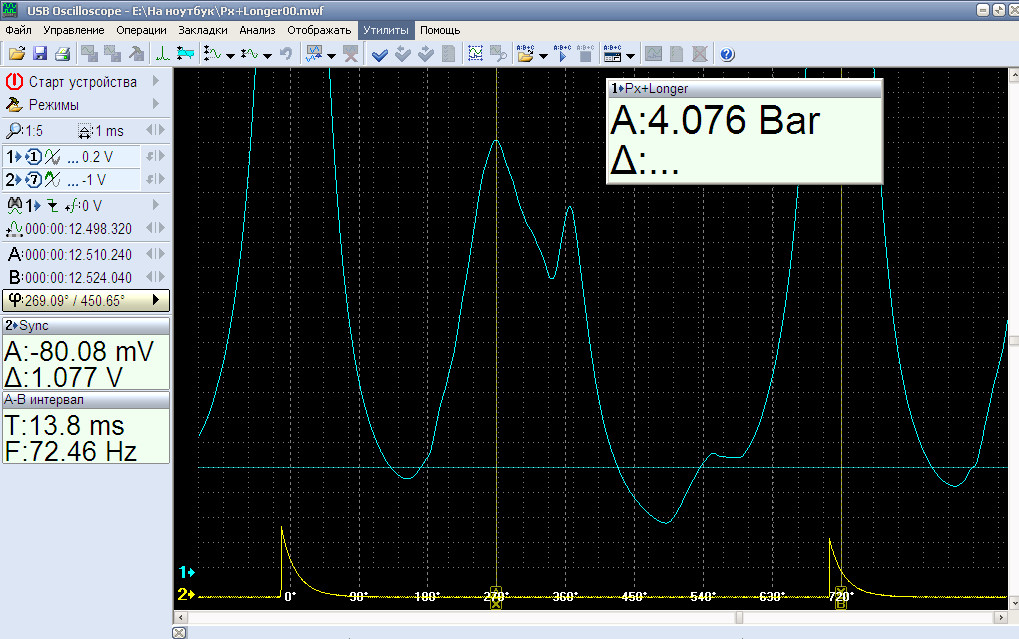This screenshot has height=639, width=1019.
Task: Click the blue checkmark toolbar icon
Action: pyautogui.click(x=380, y=54)
